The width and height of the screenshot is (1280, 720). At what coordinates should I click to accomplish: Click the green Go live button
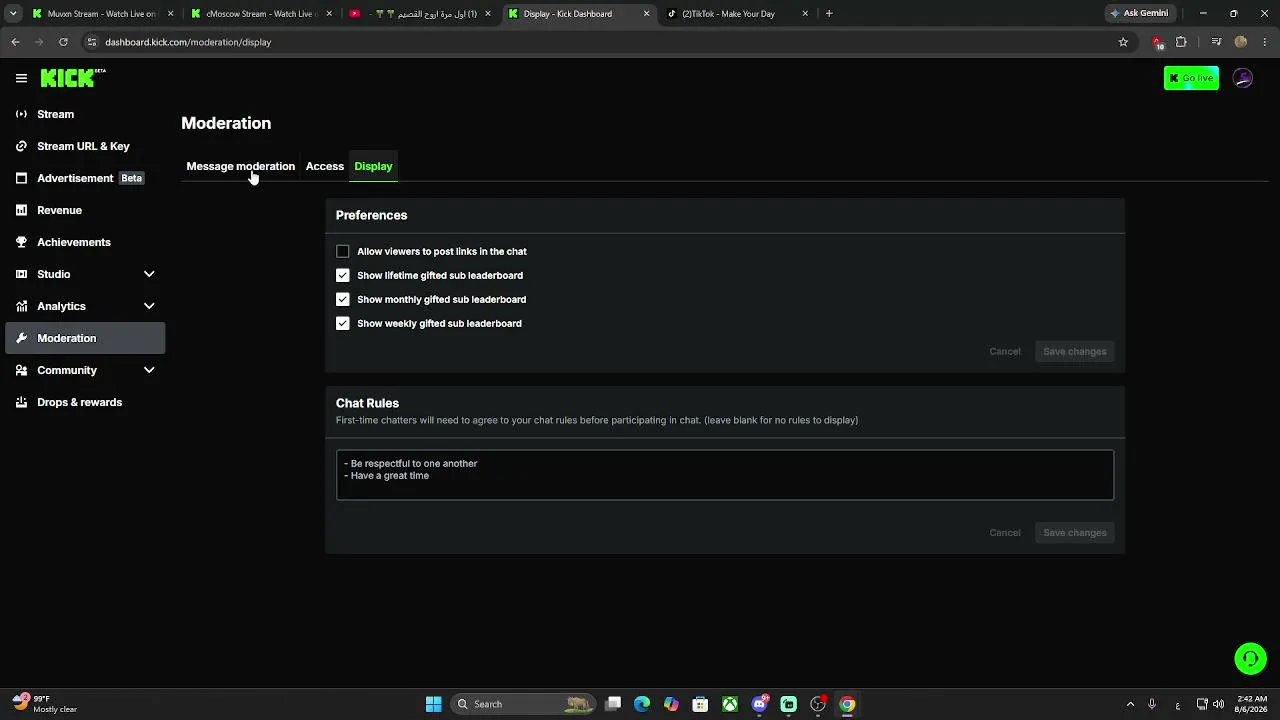(x=1191, y=78)
